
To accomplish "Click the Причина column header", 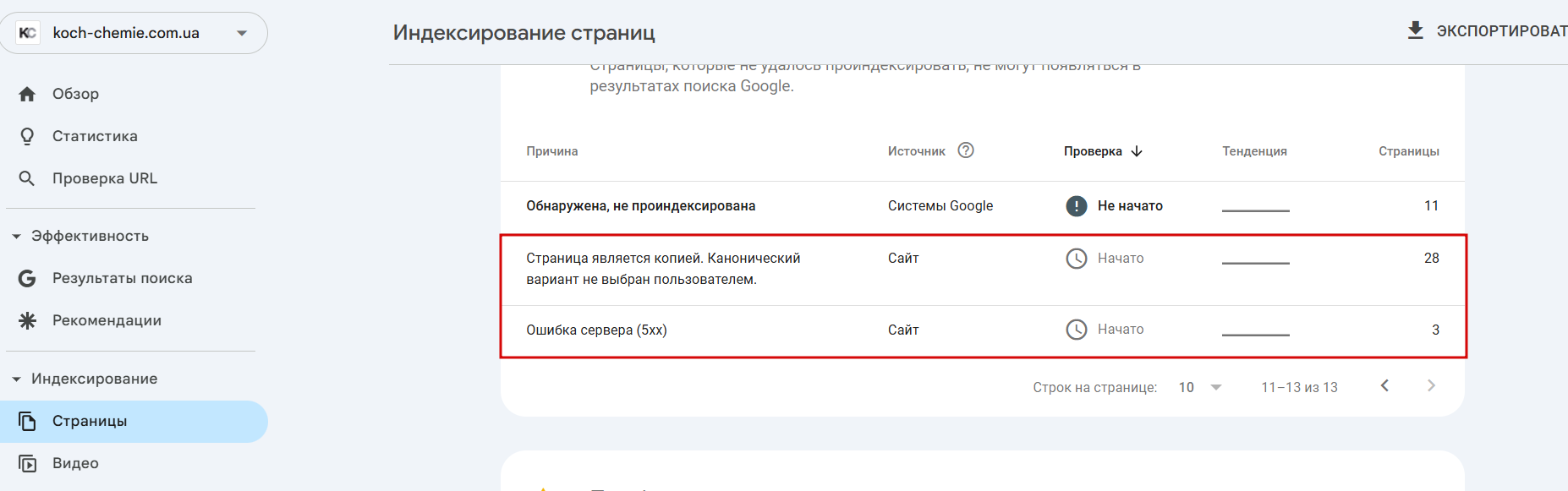I will [551, 151].
